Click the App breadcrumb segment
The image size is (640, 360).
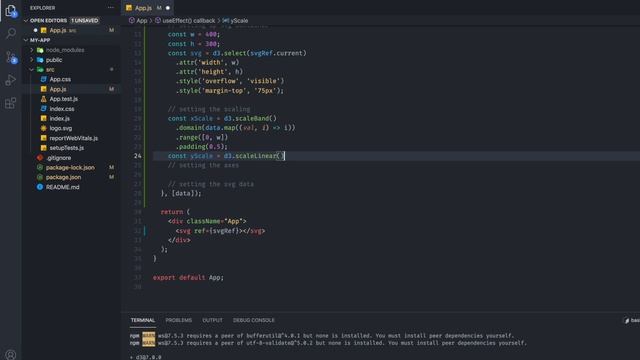(142, 20)
